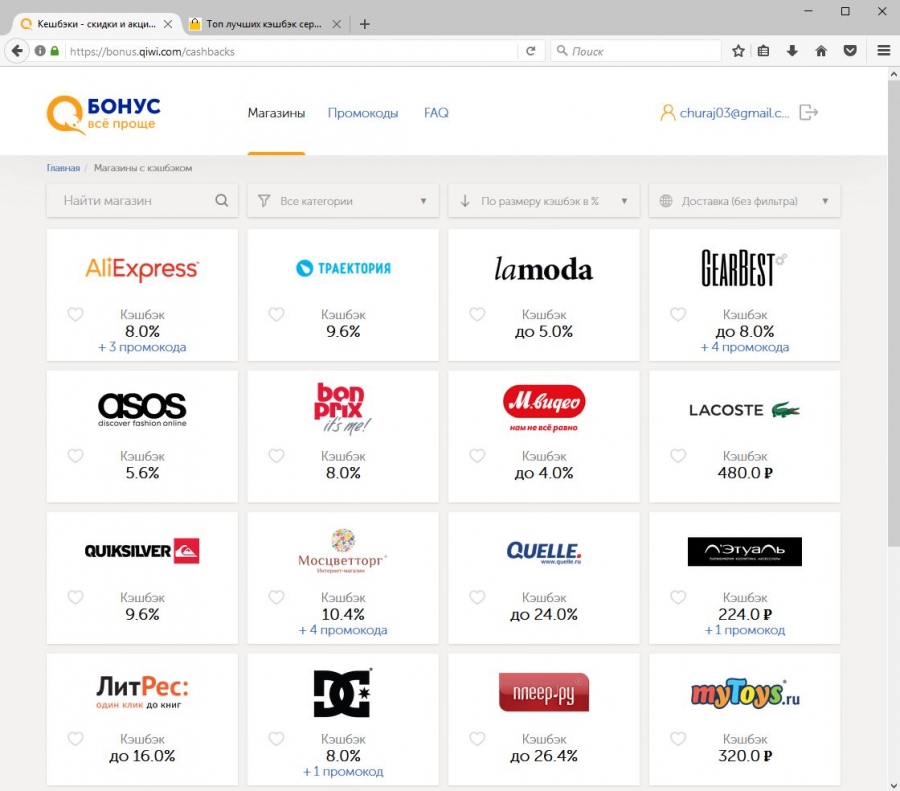This screenshot has height=791, width=900.
Task: Open Л'Этуаль +1 промокод link
Action: click(744, 630)
